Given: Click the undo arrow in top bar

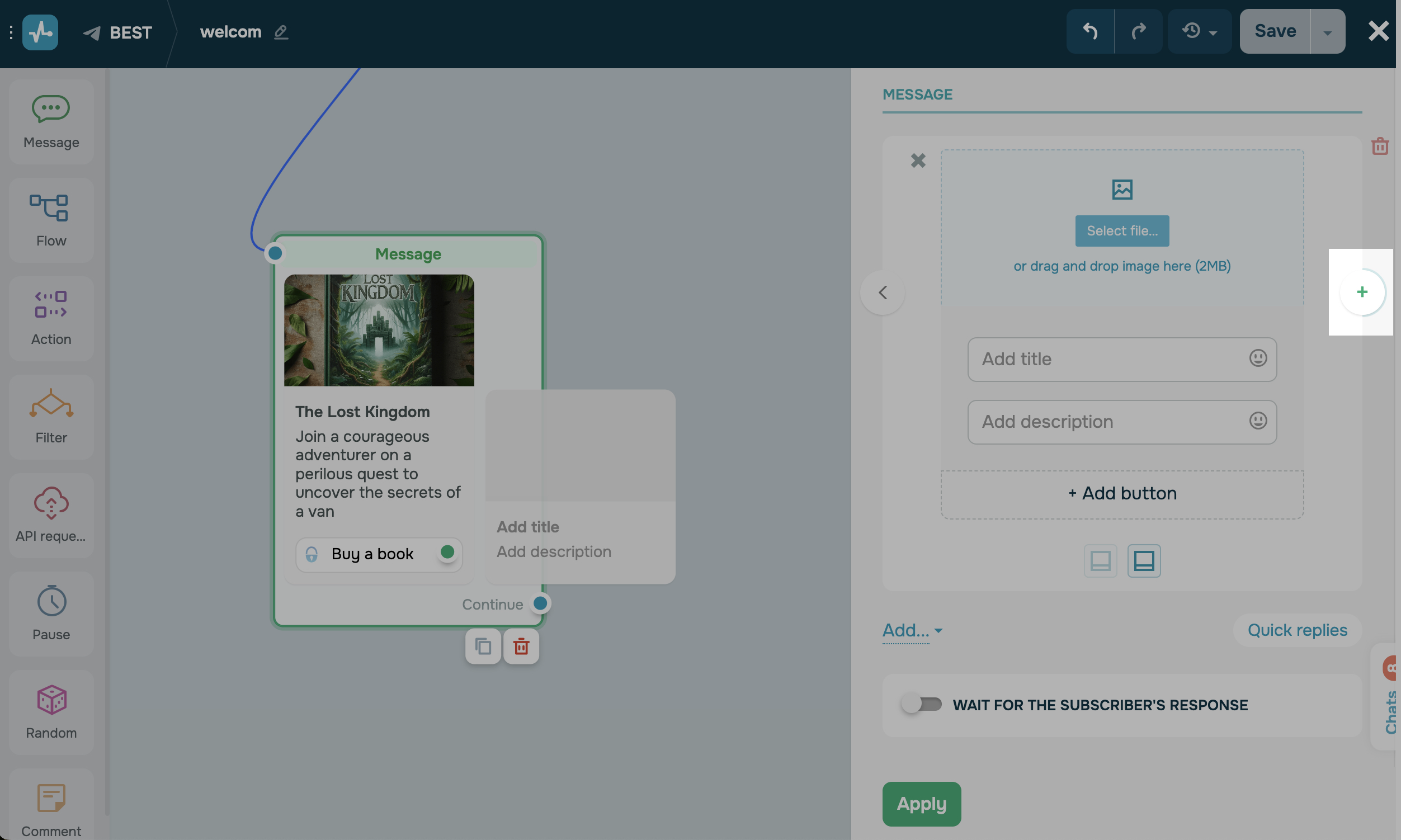Looking at the screenshot, I should click(x=1089, y=31).
